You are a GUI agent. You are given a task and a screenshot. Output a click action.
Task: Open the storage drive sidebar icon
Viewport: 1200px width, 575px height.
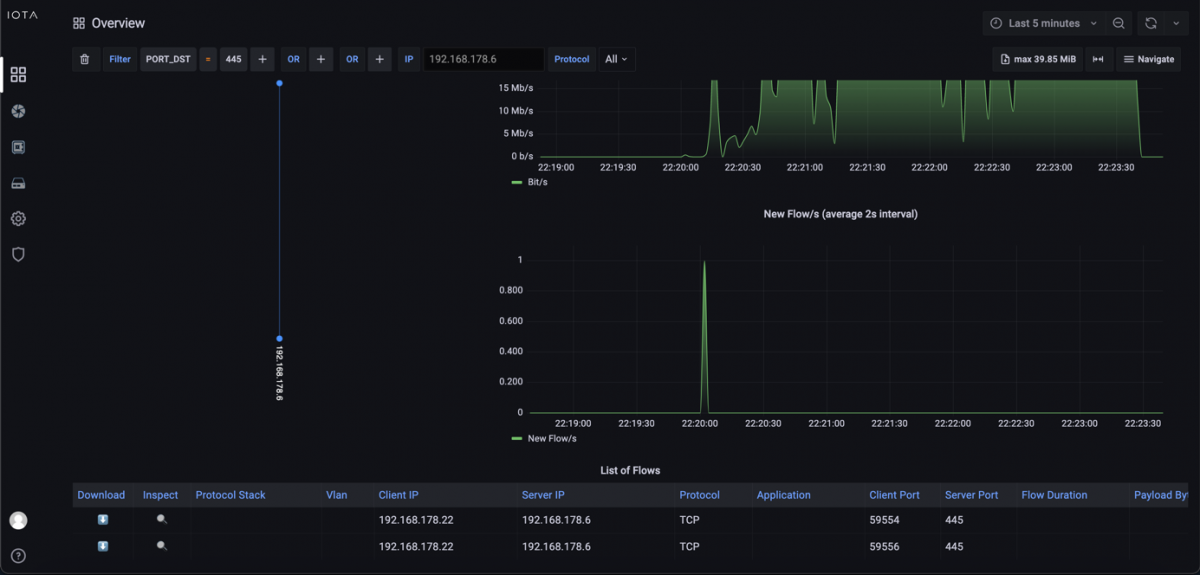18,183
